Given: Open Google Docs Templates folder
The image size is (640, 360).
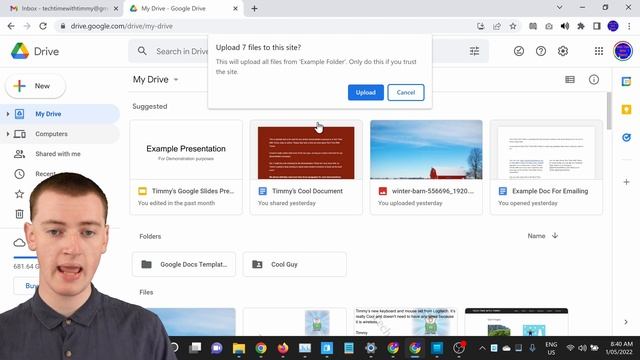Looking at the screenshot, I should [x=184, y=264].
